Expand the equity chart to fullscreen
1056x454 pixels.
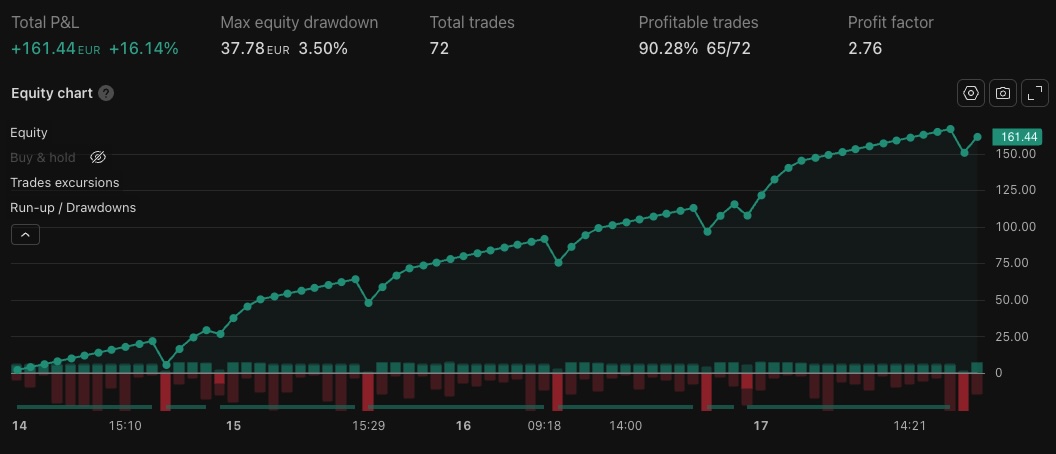(1034, 93)
